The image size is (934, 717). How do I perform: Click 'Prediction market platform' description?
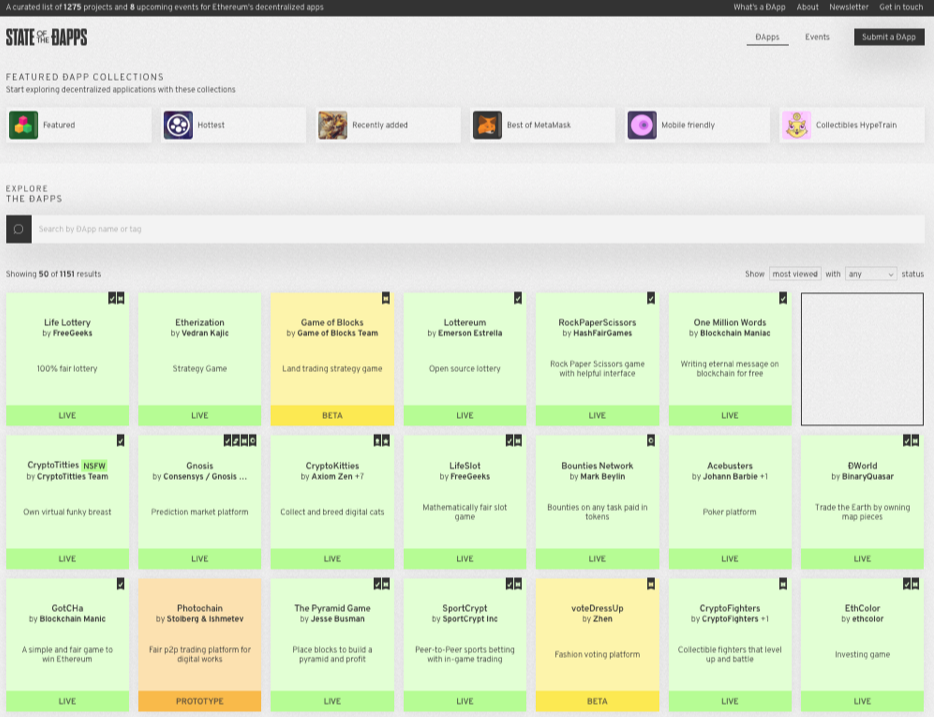click(200, 512)
